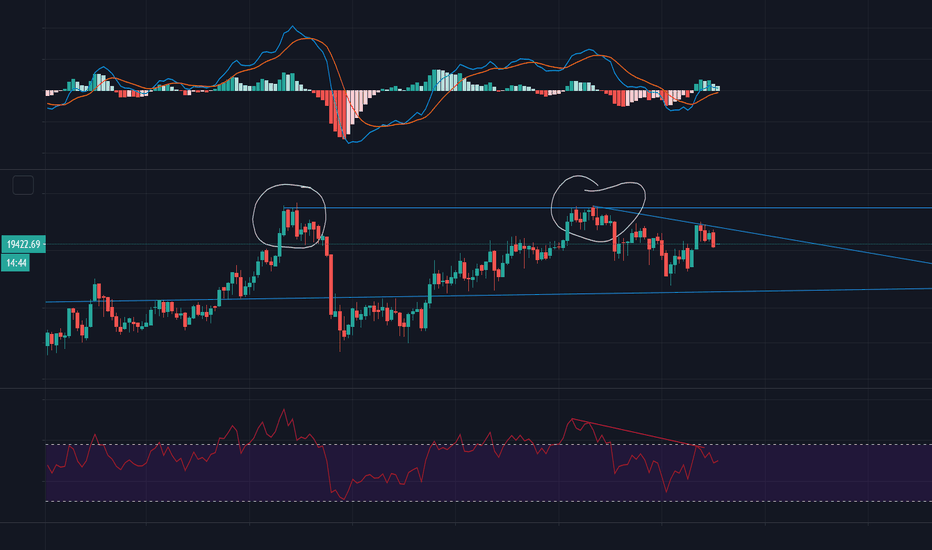
Task: Select the lower dashed RSI band line
Action: click(487, 501)
